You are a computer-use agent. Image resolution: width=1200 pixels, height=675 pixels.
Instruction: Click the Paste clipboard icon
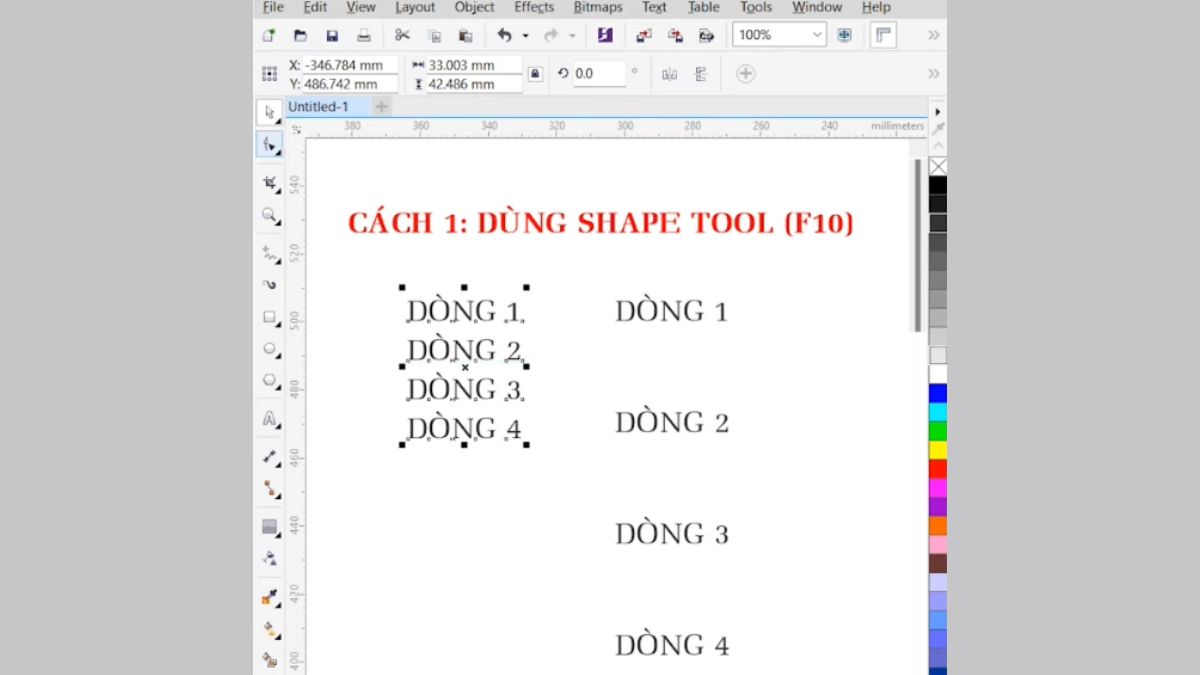click(466, 35)
